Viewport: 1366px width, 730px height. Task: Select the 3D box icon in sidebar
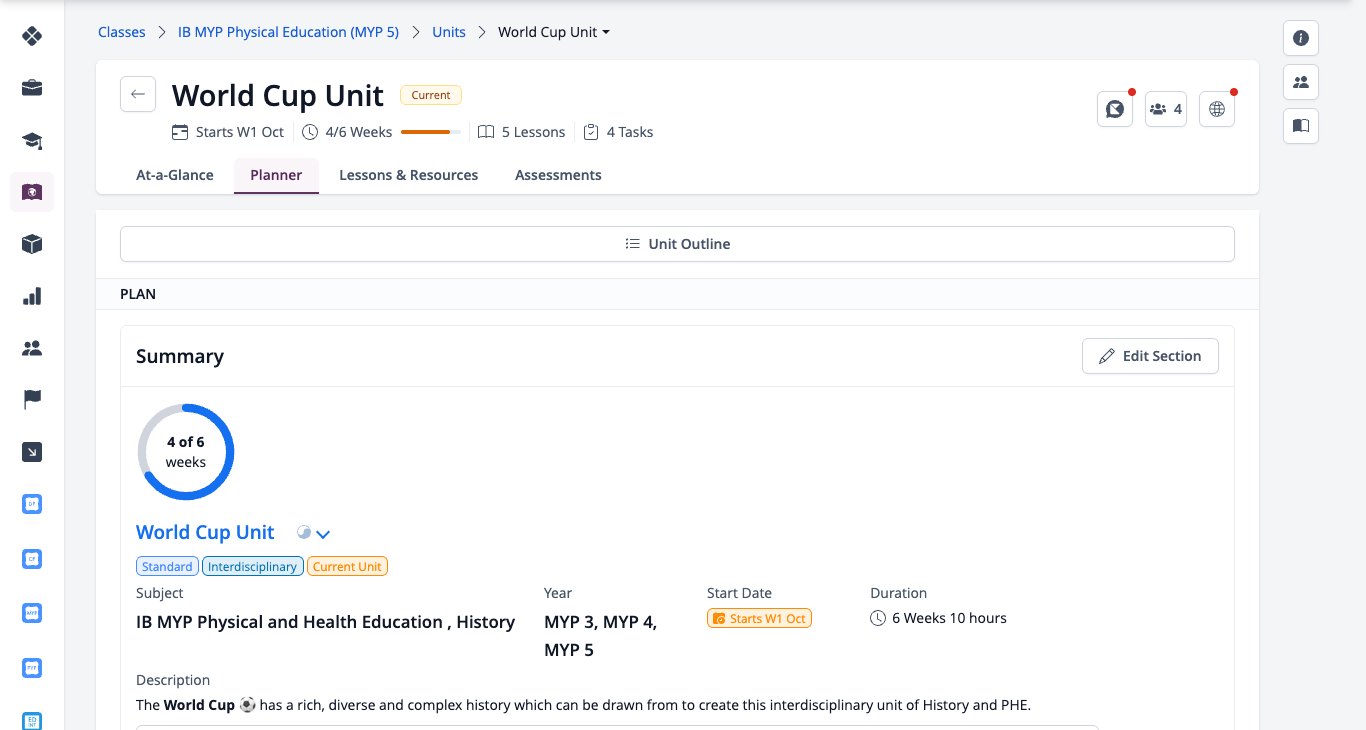click(x=32, y=244)
